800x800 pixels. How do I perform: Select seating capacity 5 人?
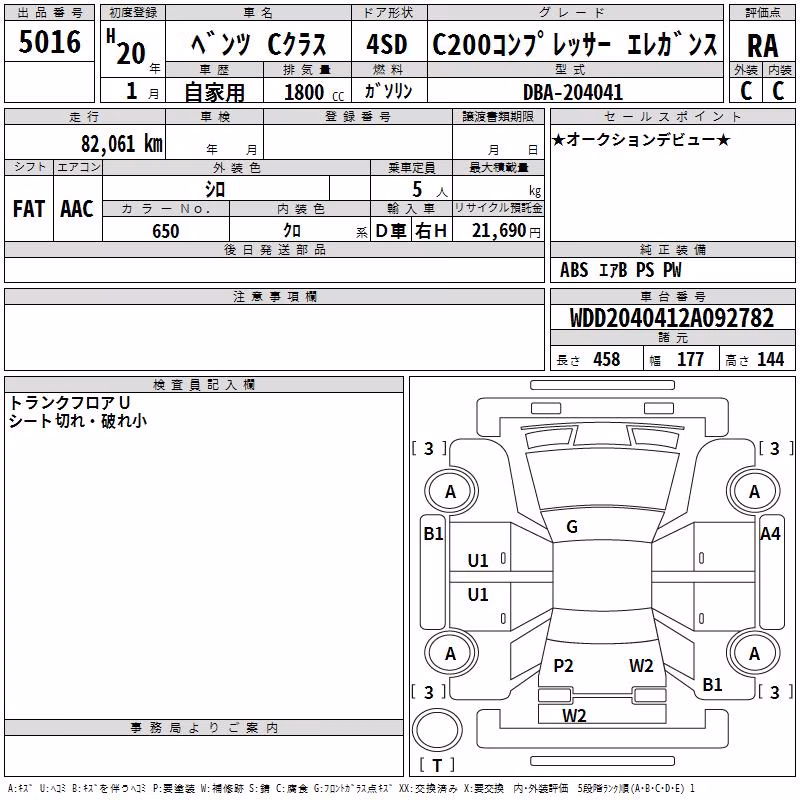point(430,190)
